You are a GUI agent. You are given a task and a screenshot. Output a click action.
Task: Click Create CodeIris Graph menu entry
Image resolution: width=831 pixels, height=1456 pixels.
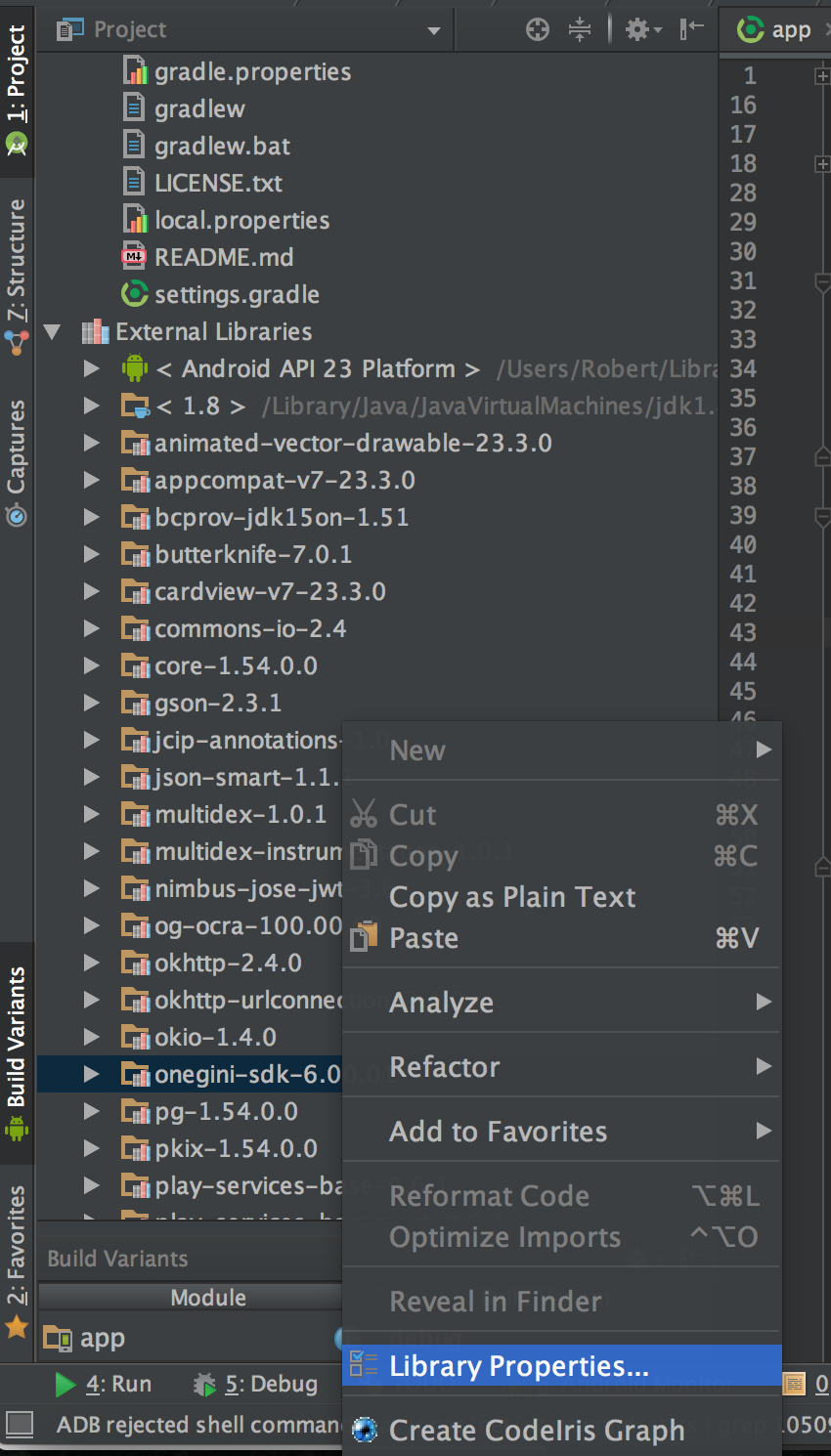pyautogui.click(x=537, y=1430)
